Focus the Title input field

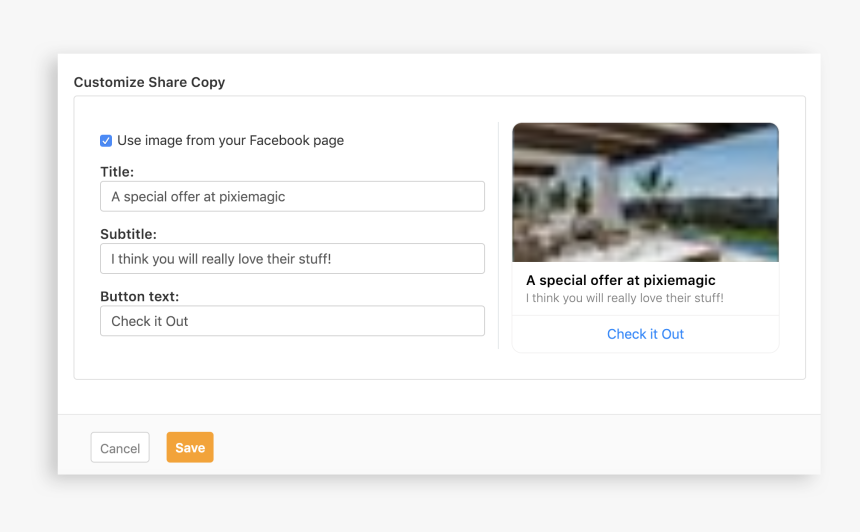pos(292,197)
